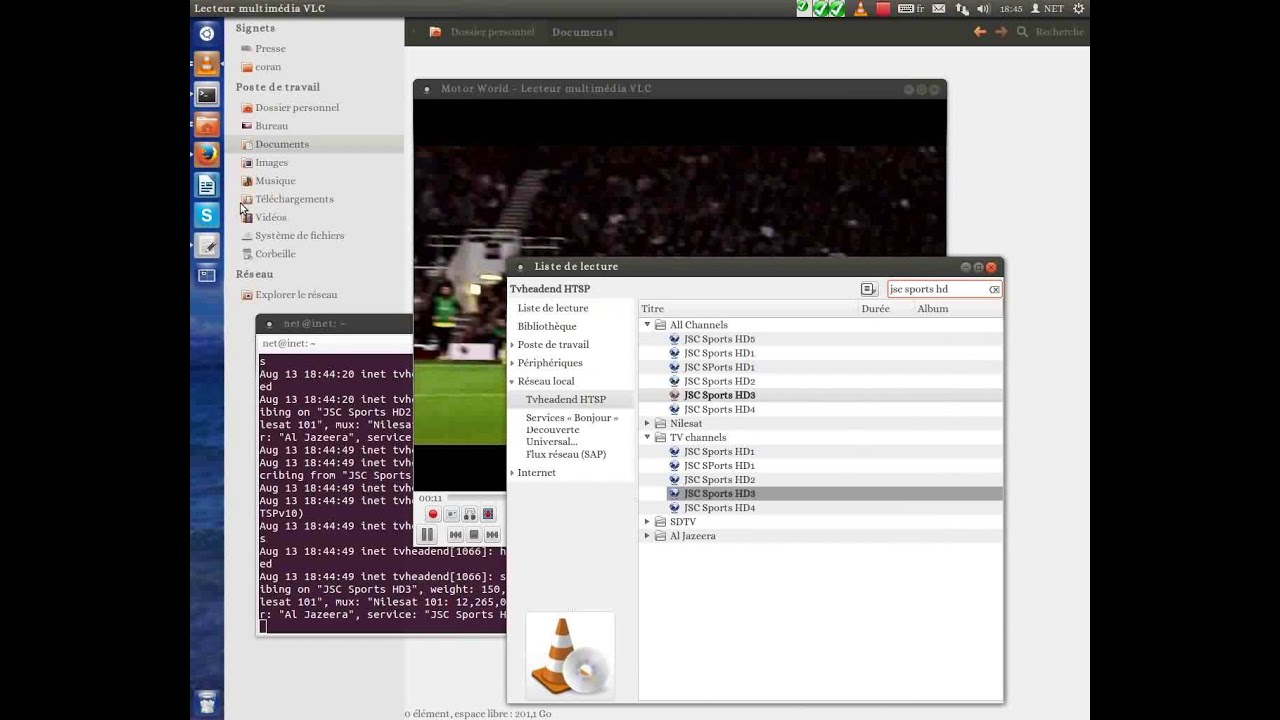Toggle the A-B loop button in VLC
The height and width of the screenshot is (720, 1280).
(x=470, y=514)
